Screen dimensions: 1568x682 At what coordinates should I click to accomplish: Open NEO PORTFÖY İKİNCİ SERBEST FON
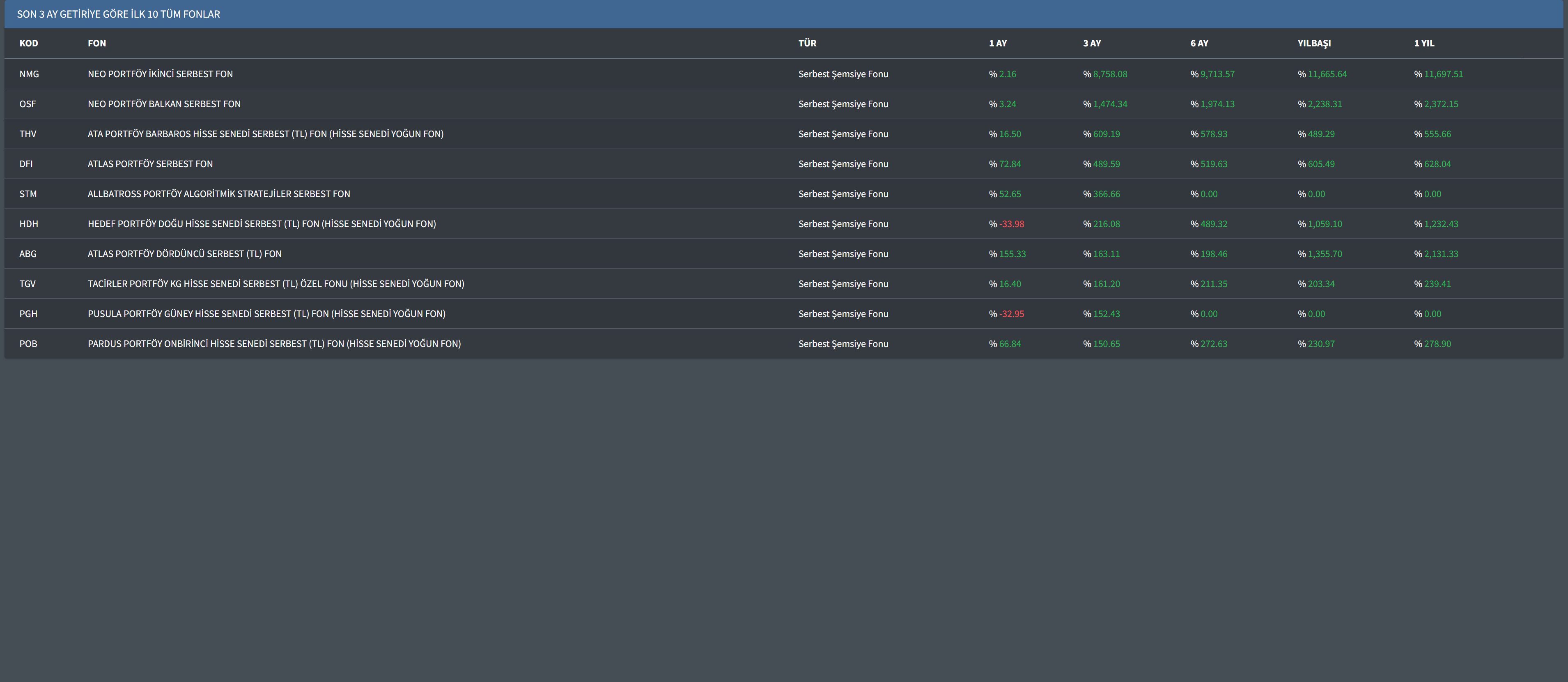[x=160, y=73]
